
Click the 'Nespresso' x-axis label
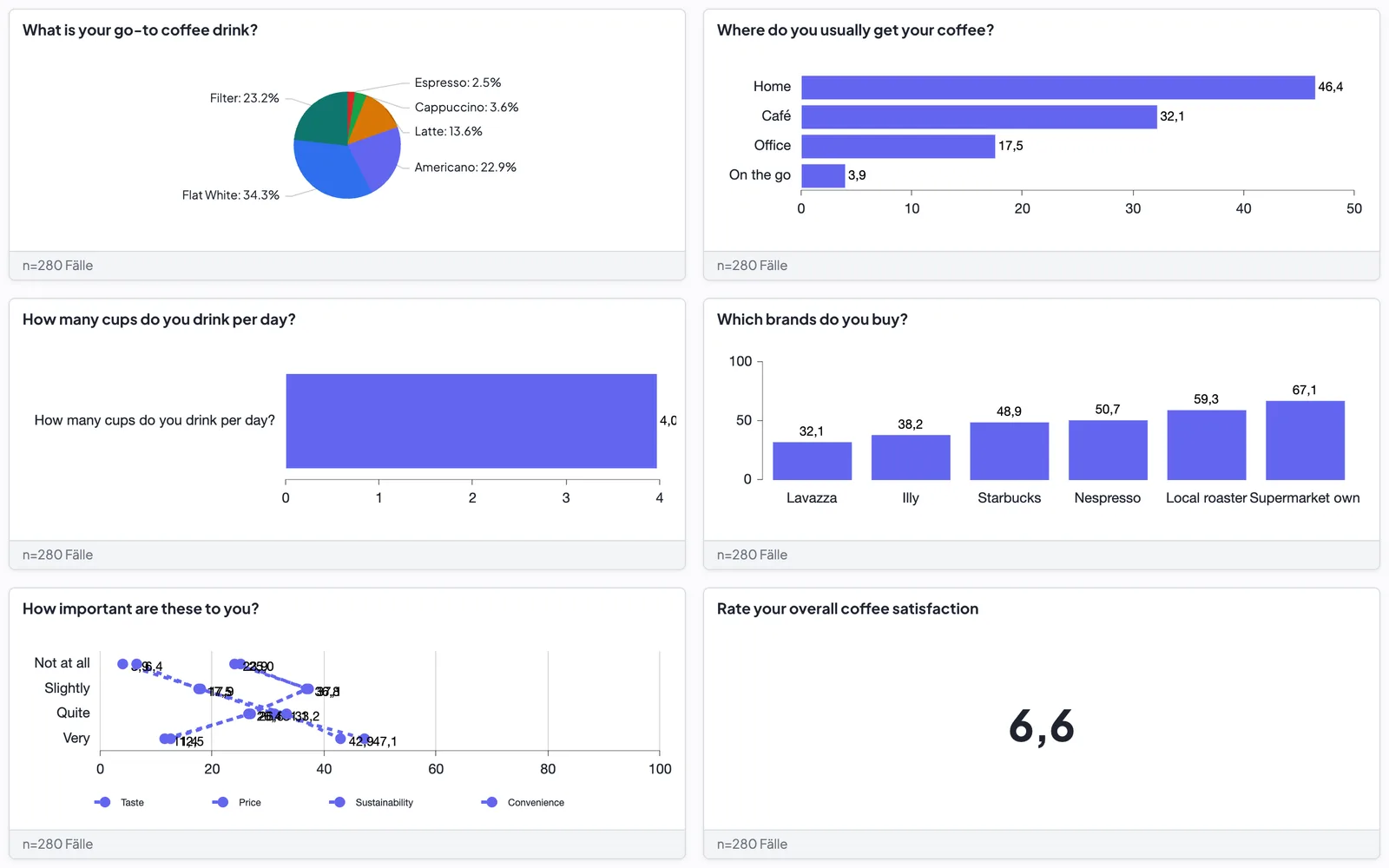click(1108, 498)
